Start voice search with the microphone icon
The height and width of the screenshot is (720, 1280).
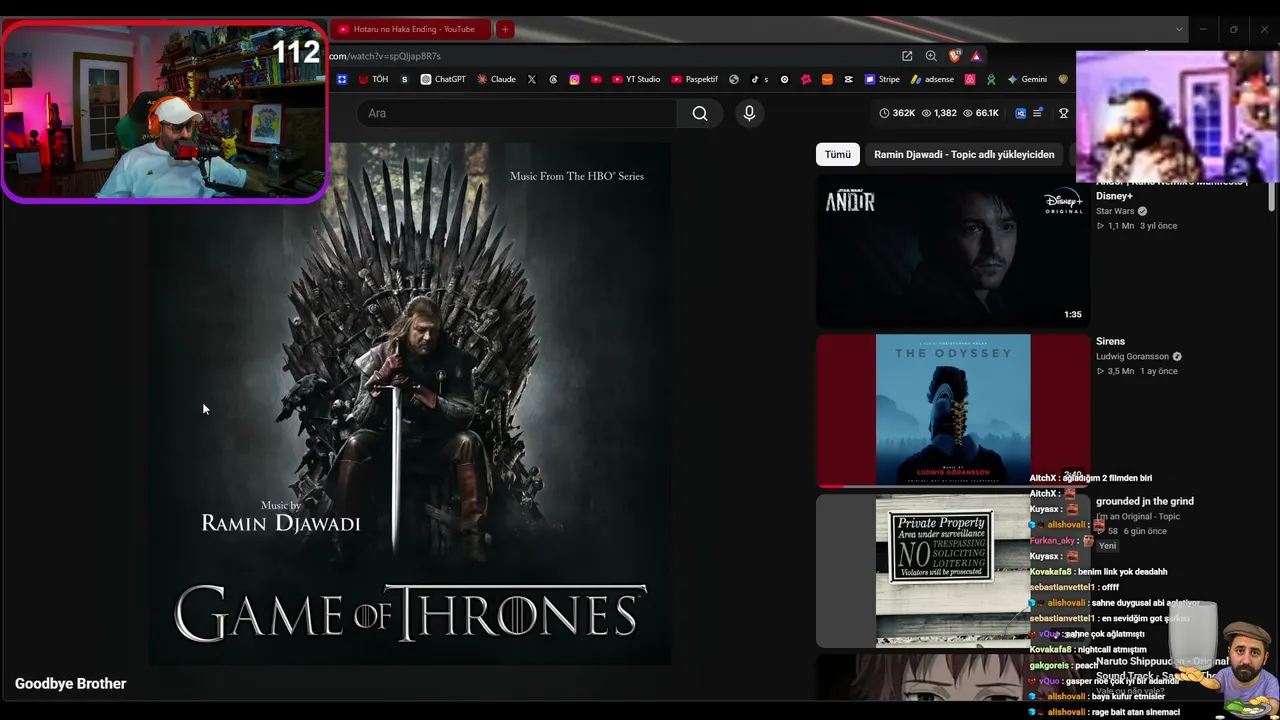pos(749,113)
